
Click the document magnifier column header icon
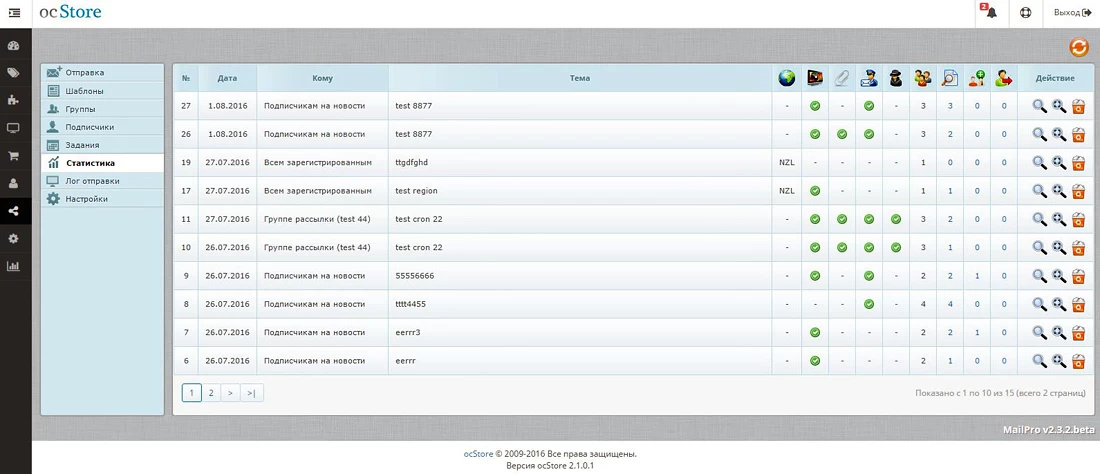950,79
